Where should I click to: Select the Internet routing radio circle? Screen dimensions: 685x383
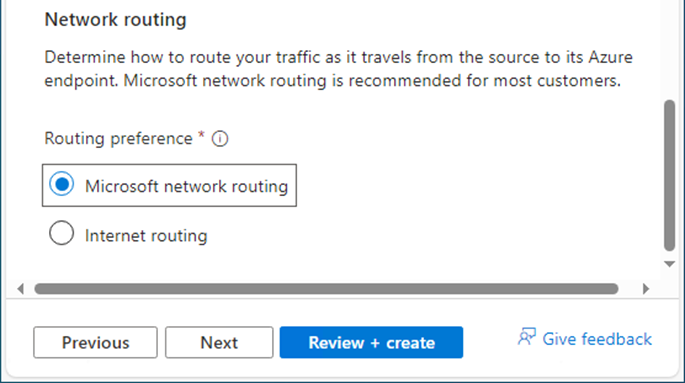[62, 233]
